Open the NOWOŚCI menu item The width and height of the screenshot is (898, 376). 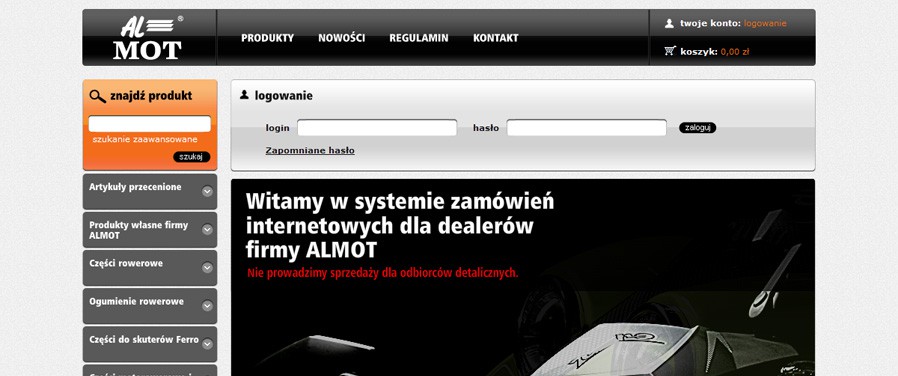point(341,38)
